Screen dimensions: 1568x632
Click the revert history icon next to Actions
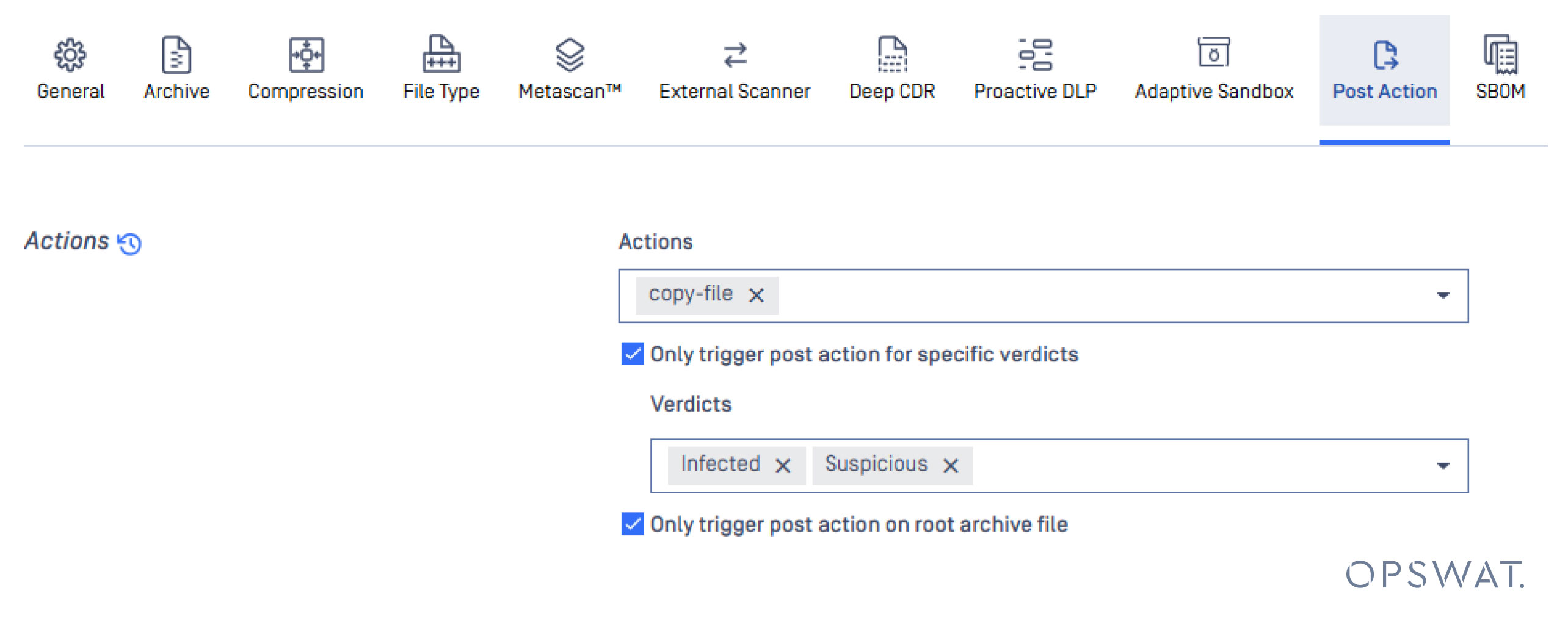pyautogui.click(x=129, y=243)
